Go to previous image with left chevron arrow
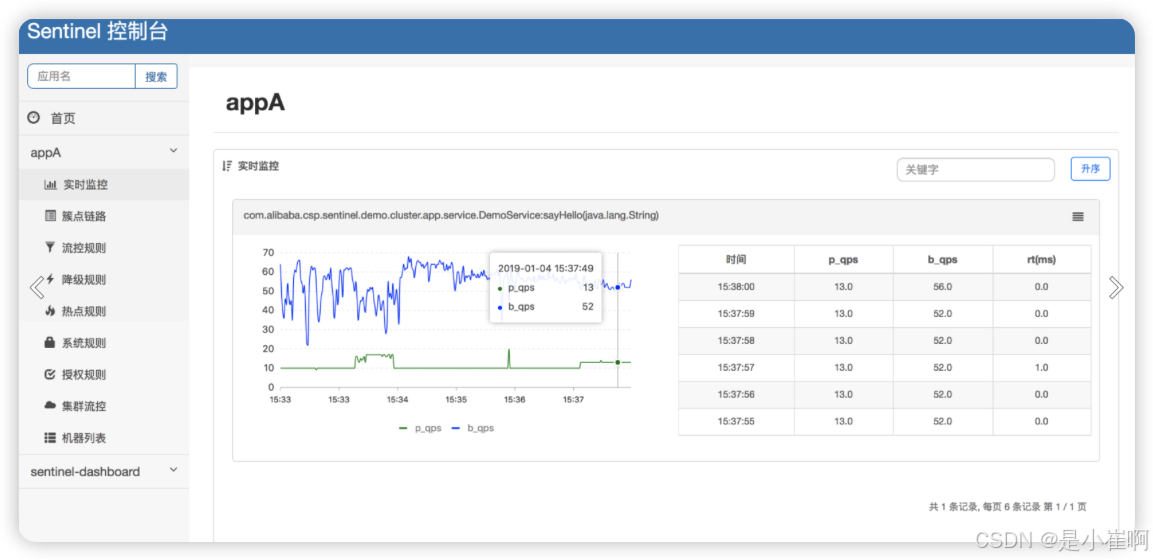 click(x=37, y=287)
